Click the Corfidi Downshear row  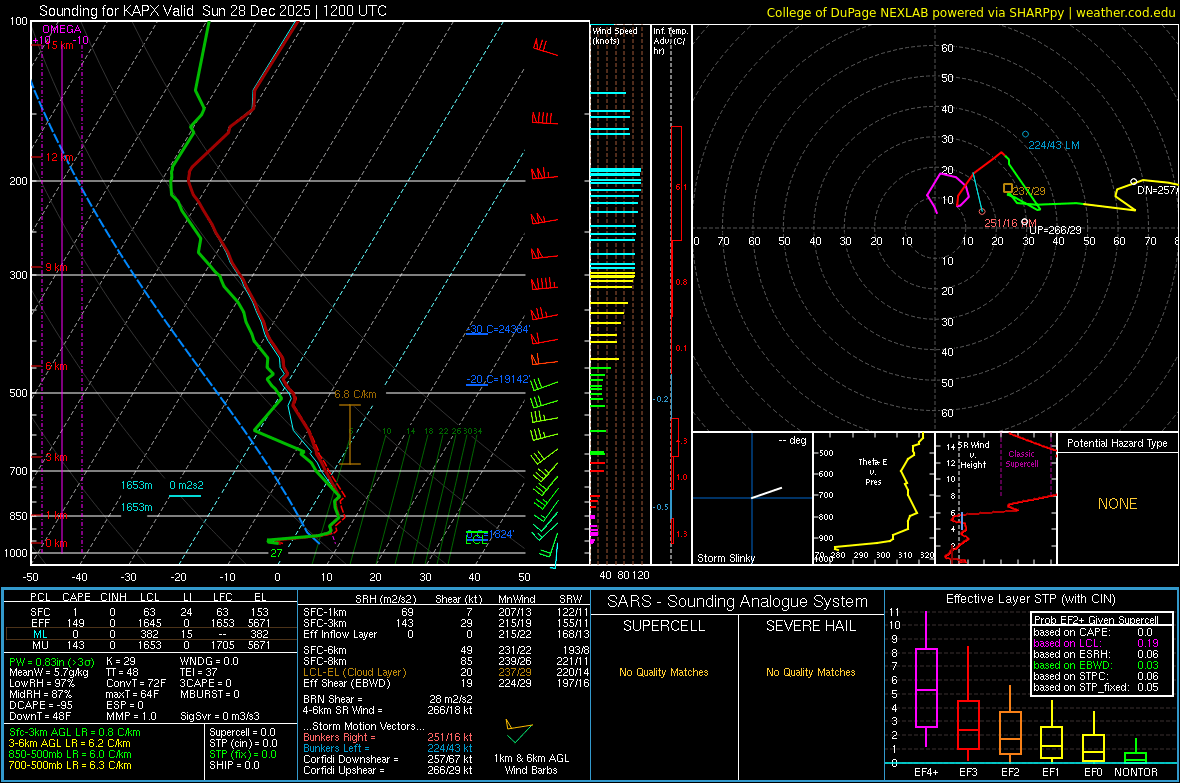[x=388, y=759]
